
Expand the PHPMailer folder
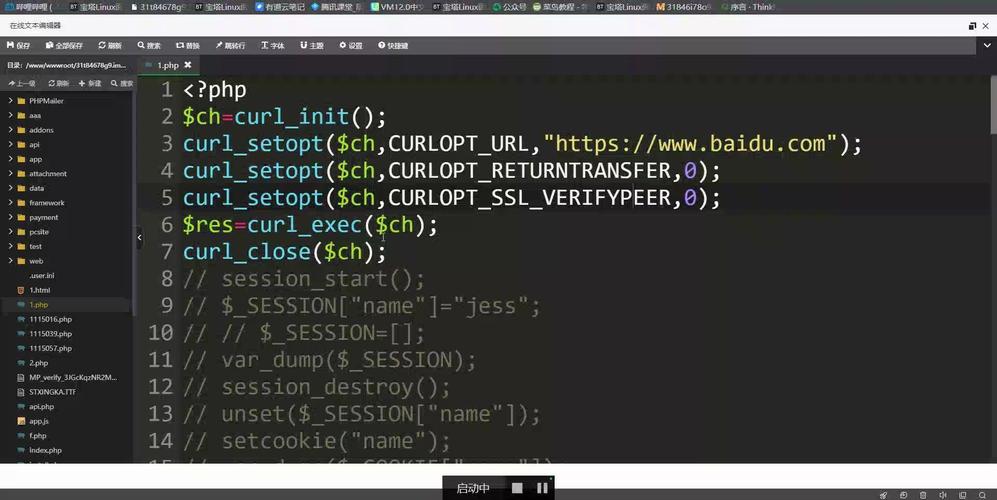coord(10,101)
